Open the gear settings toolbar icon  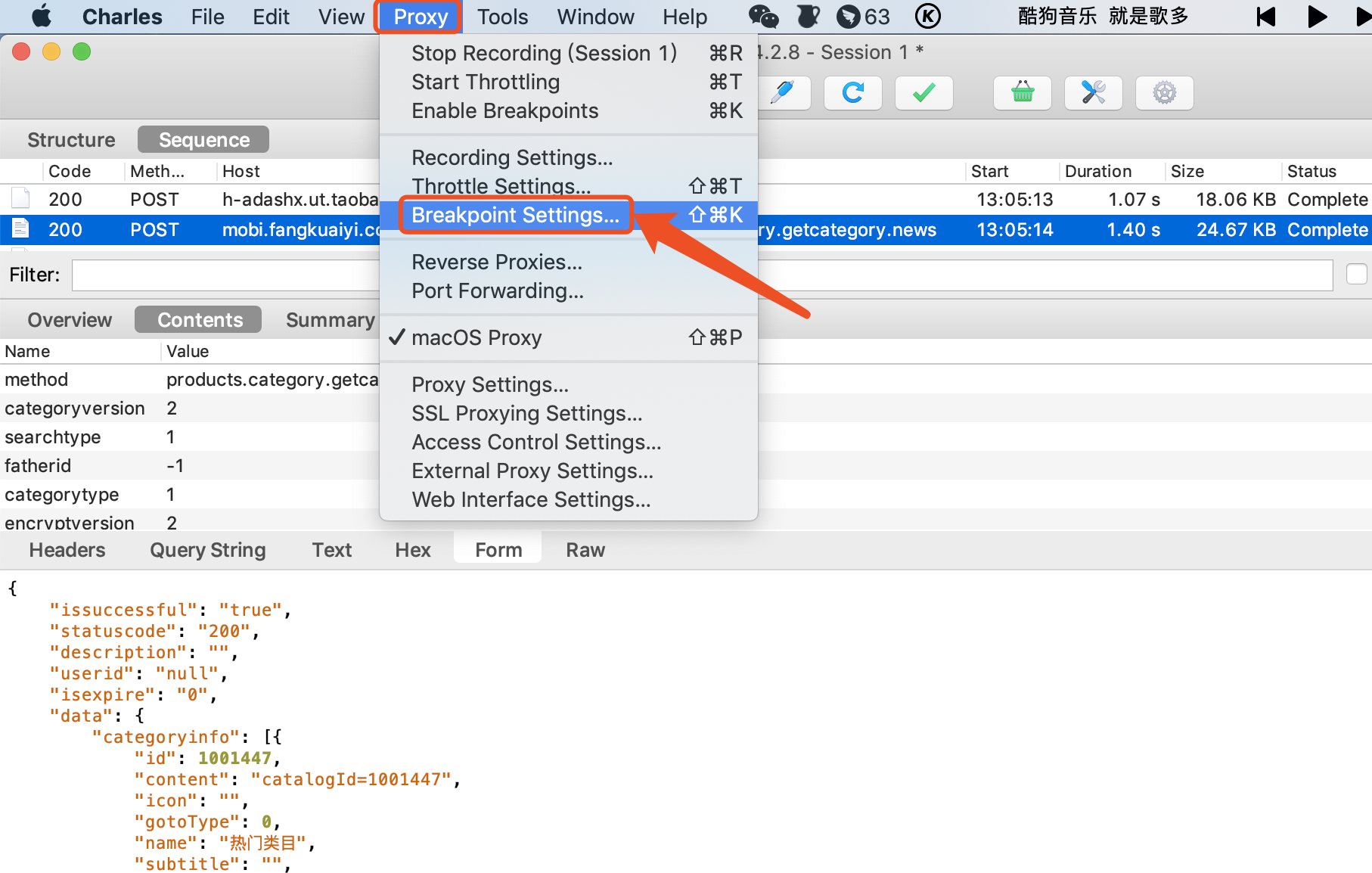[x=1165, y=93]
